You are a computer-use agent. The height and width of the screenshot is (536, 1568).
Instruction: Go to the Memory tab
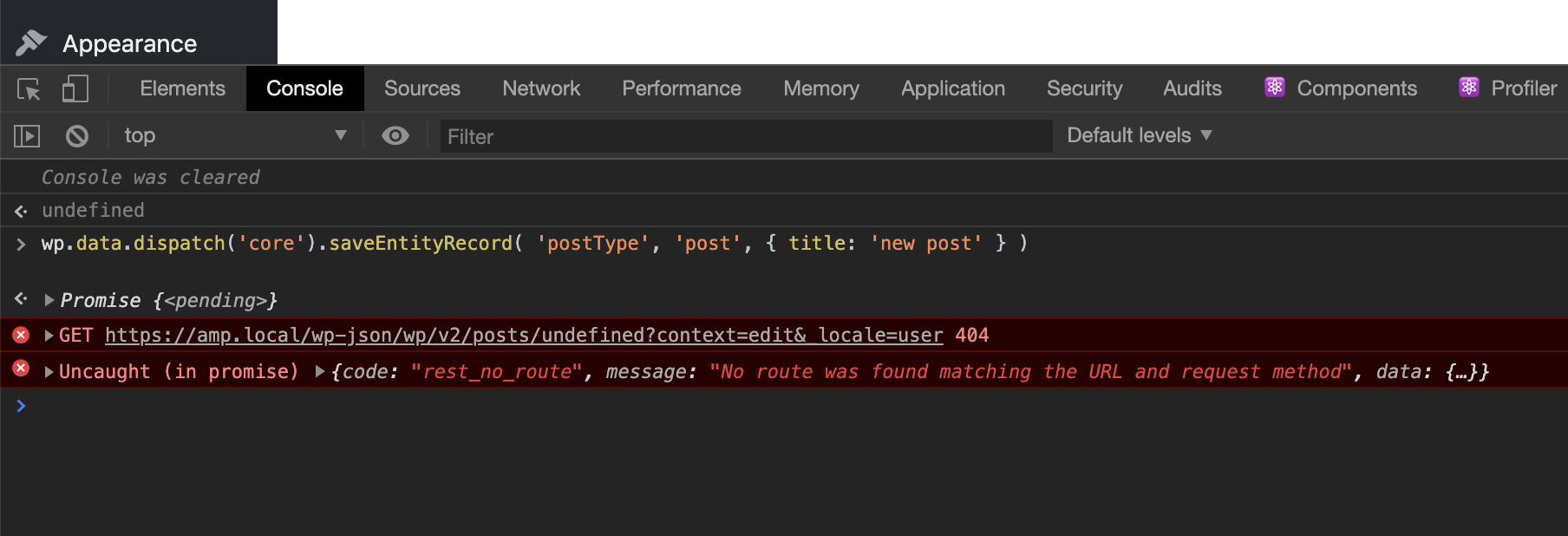pos(821,88)
